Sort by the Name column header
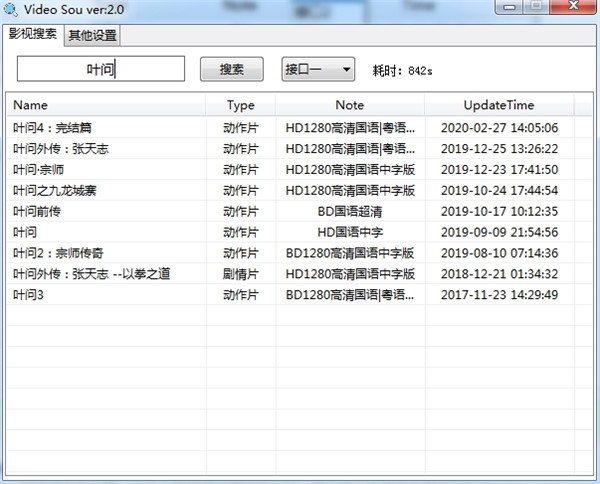The image size is (600, 484). pyautogui.click(x=106, y=105)
